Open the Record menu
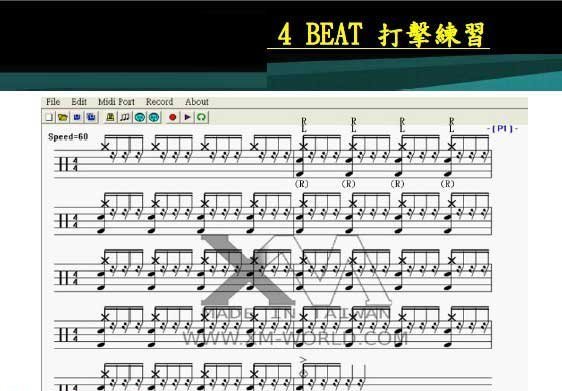The image size is (562, 391). coord(159,102)
